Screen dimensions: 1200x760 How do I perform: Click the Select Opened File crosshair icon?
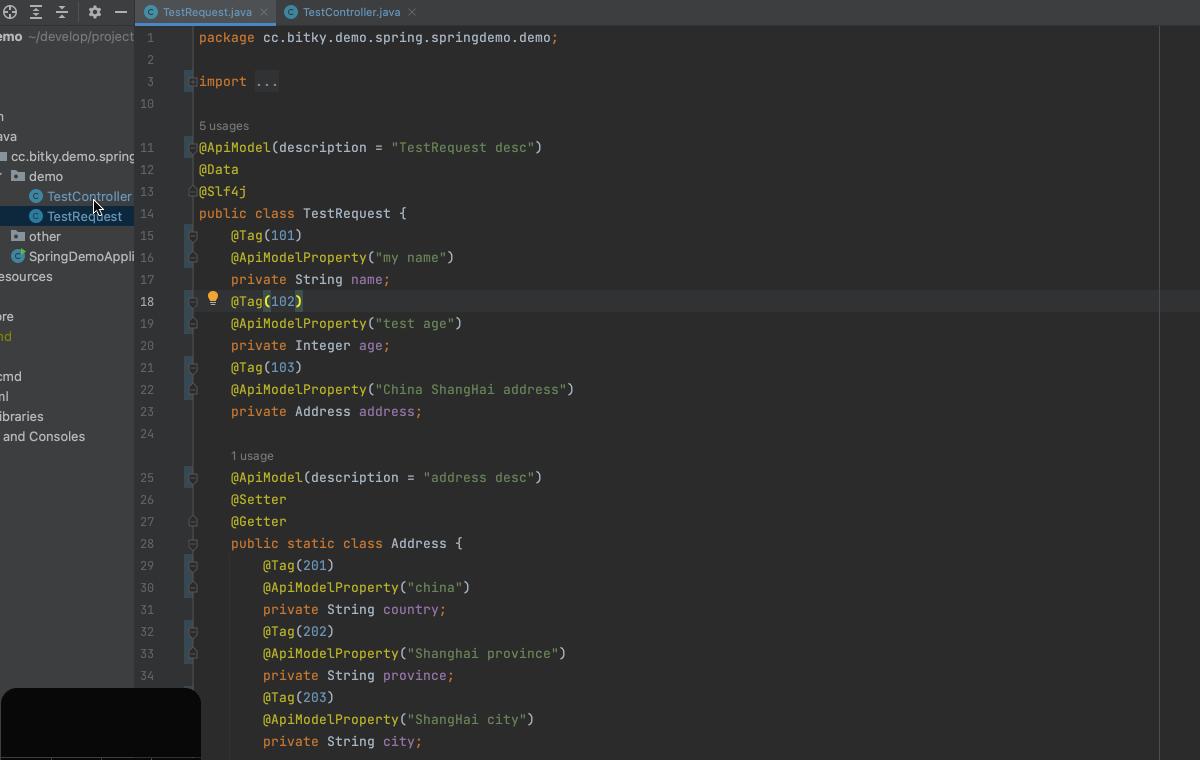pyautogui.click(x=10, y=13)
